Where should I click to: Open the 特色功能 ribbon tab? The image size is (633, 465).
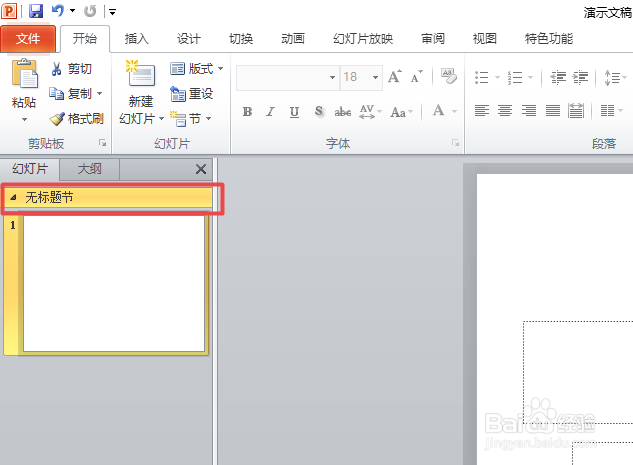pyautogui.click(x=549, y=39)
